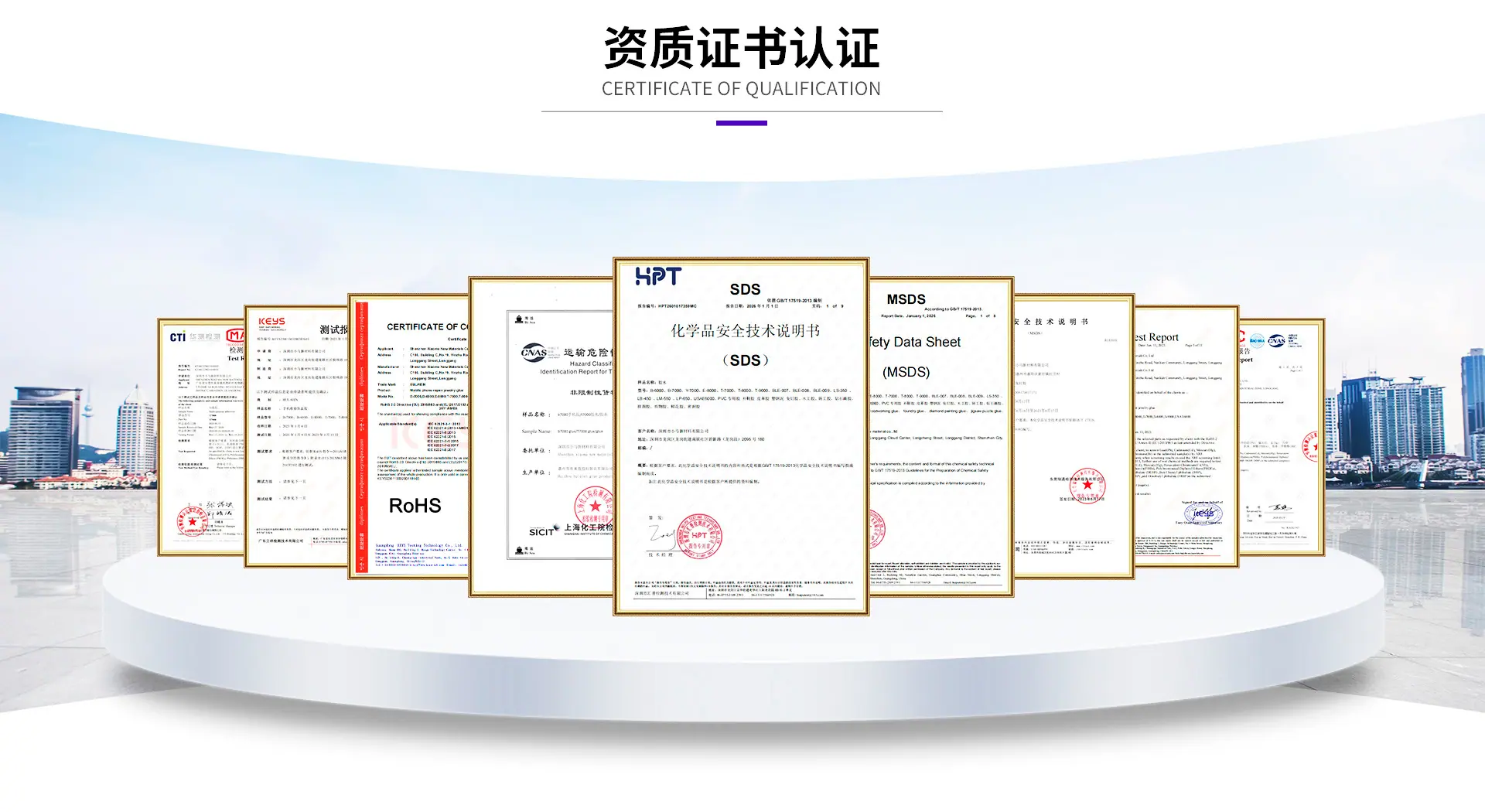Open the Chinese 安全技术说明书 certificate with red star stamp

point(1074,436)
